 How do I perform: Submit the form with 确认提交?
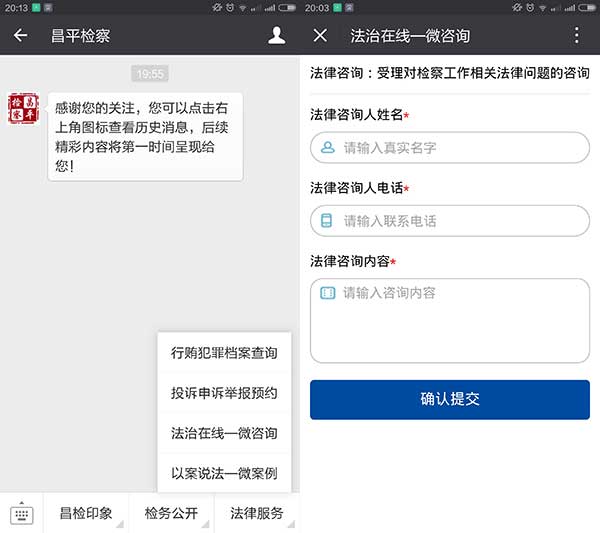[x=450, y=399]
